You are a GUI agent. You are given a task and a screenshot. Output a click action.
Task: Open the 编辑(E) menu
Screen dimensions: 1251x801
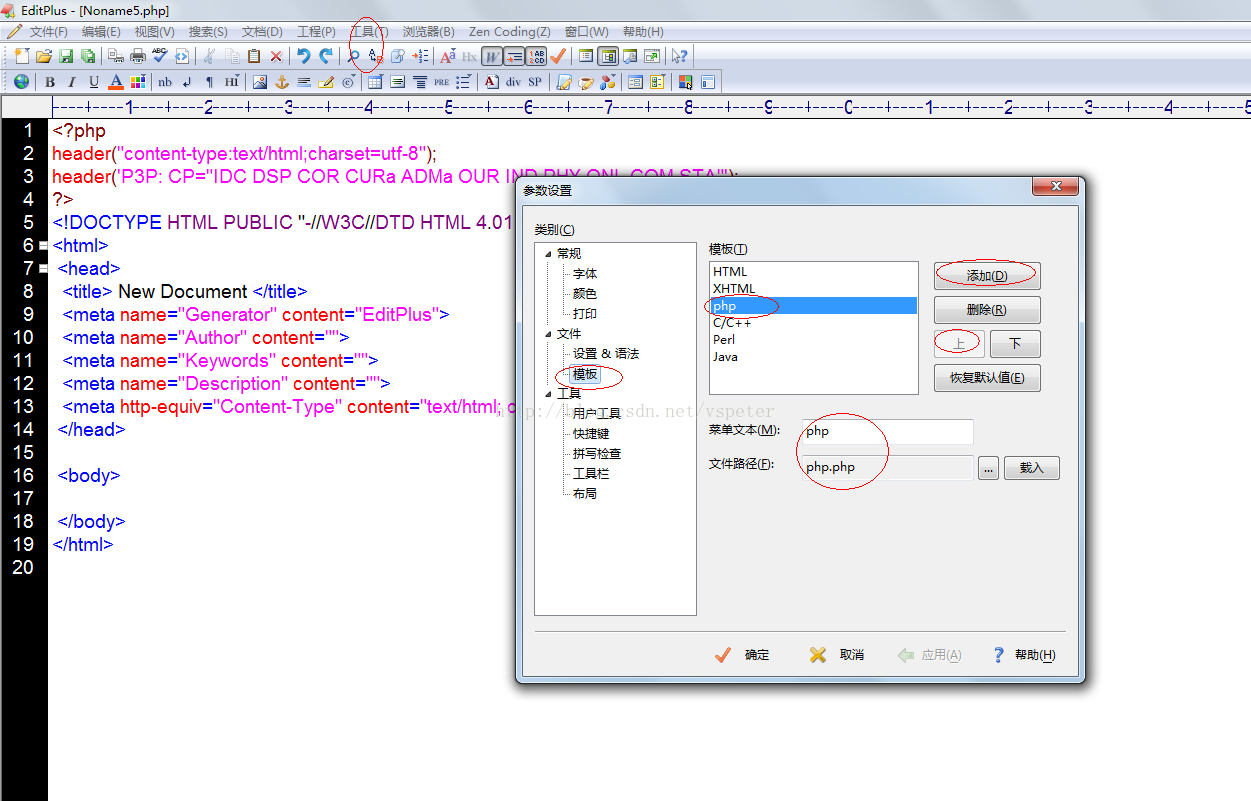[x=101, y=32]
